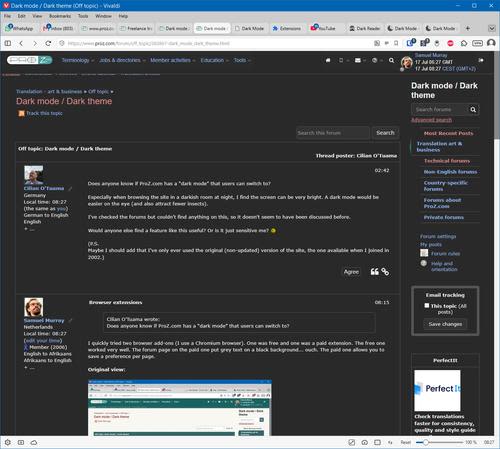
Task: Go back with the browser back arrow
Action: [x=21, y=43]
